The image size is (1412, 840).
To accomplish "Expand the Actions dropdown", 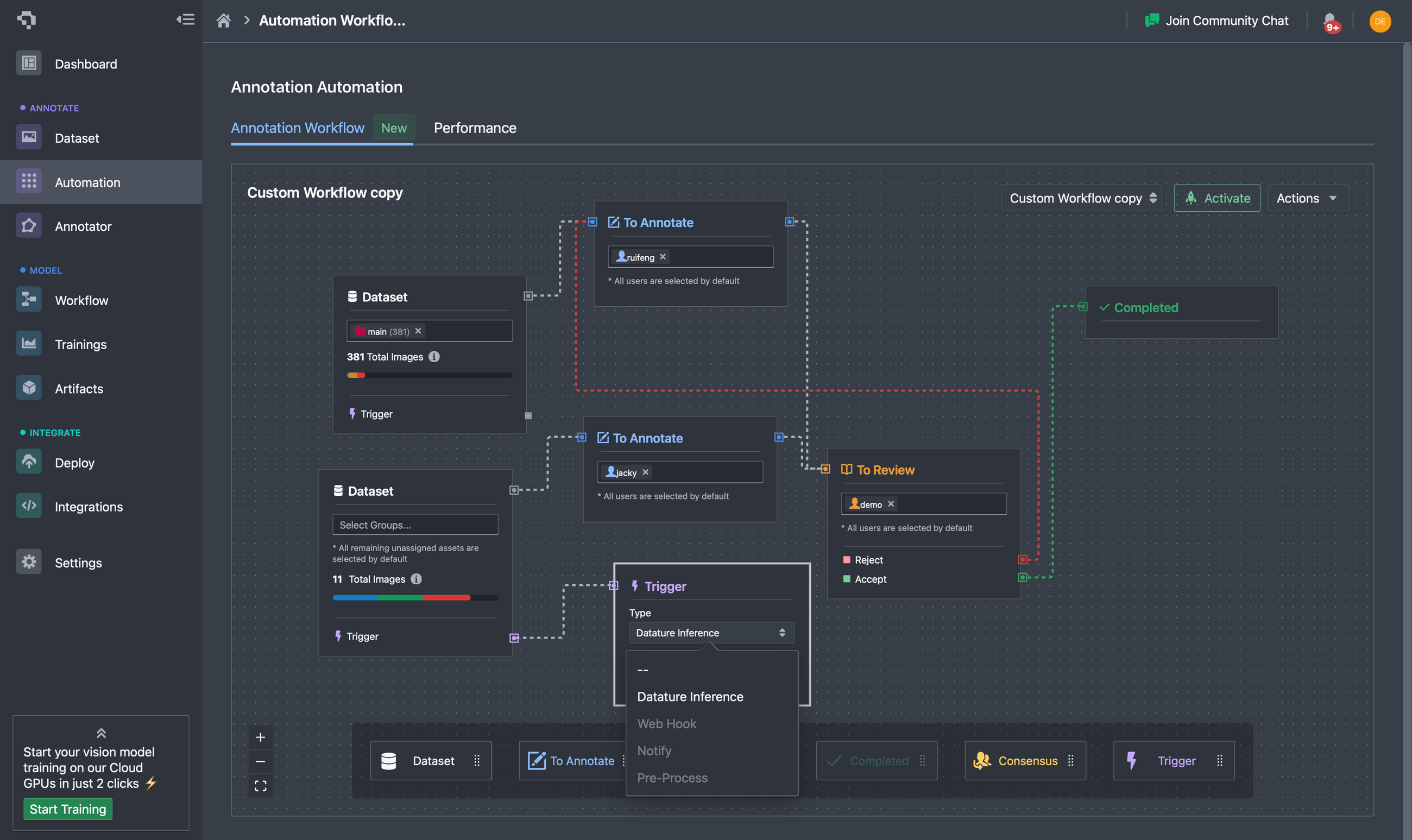I will (x=1307, y=198).
